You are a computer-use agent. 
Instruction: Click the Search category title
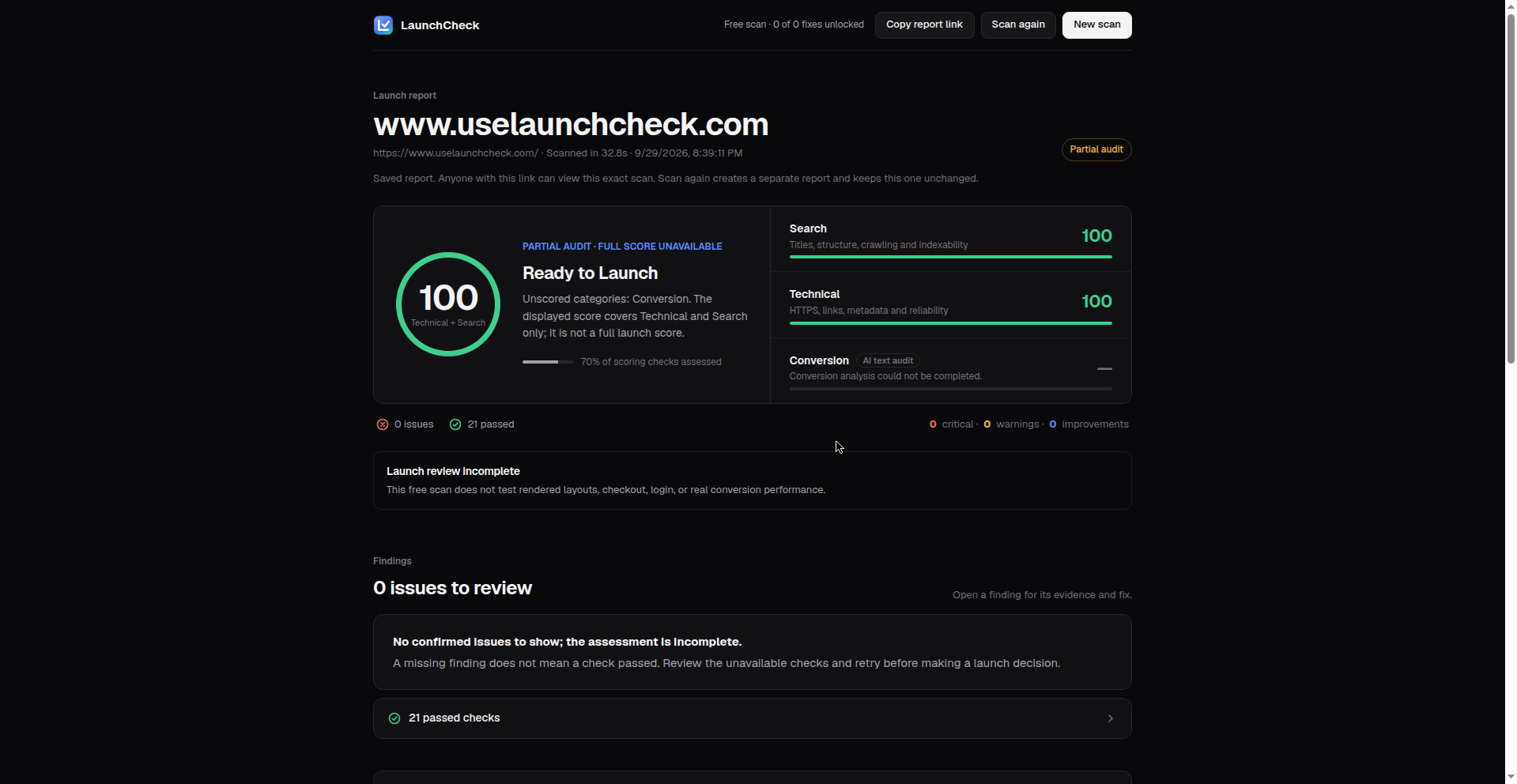tap(808, 228)
